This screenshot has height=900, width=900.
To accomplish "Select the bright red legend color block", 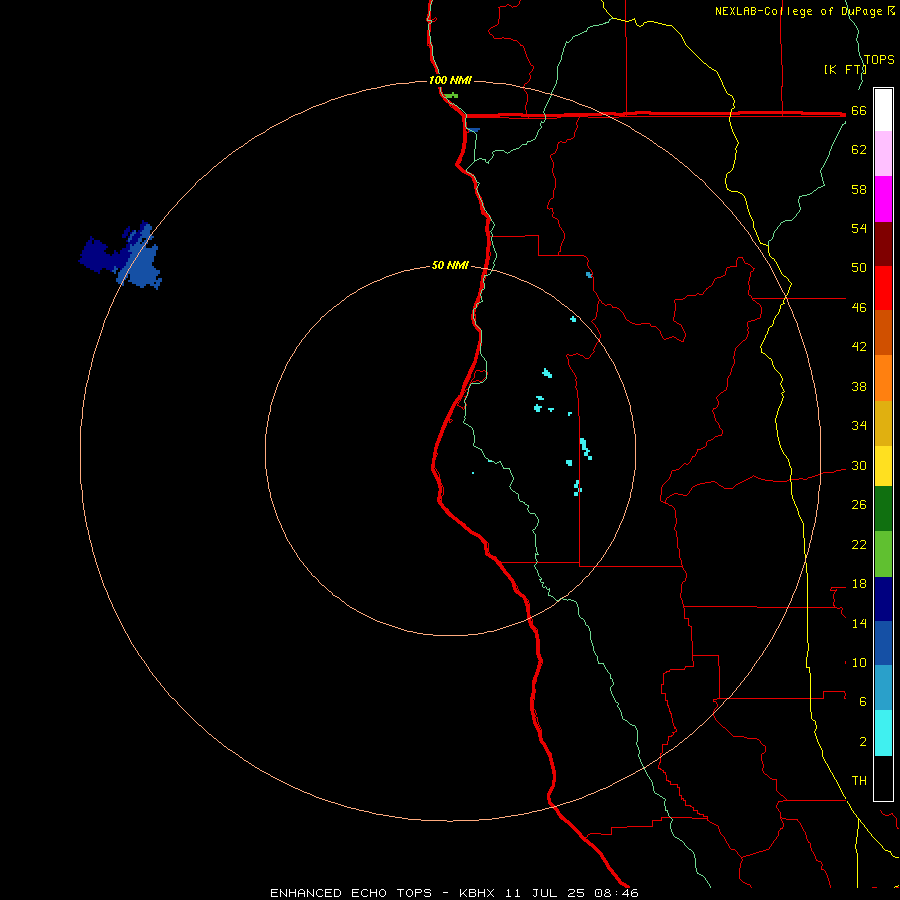I will click(x=883, y=288).
